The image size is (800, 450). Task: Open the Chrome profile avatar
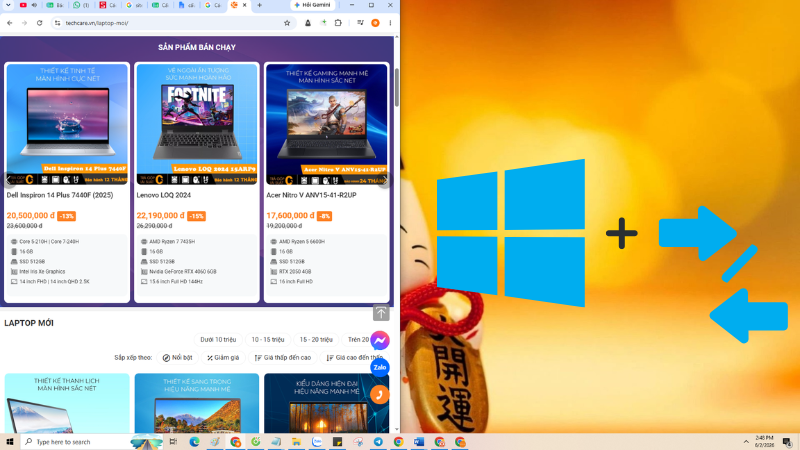[376, 23]
